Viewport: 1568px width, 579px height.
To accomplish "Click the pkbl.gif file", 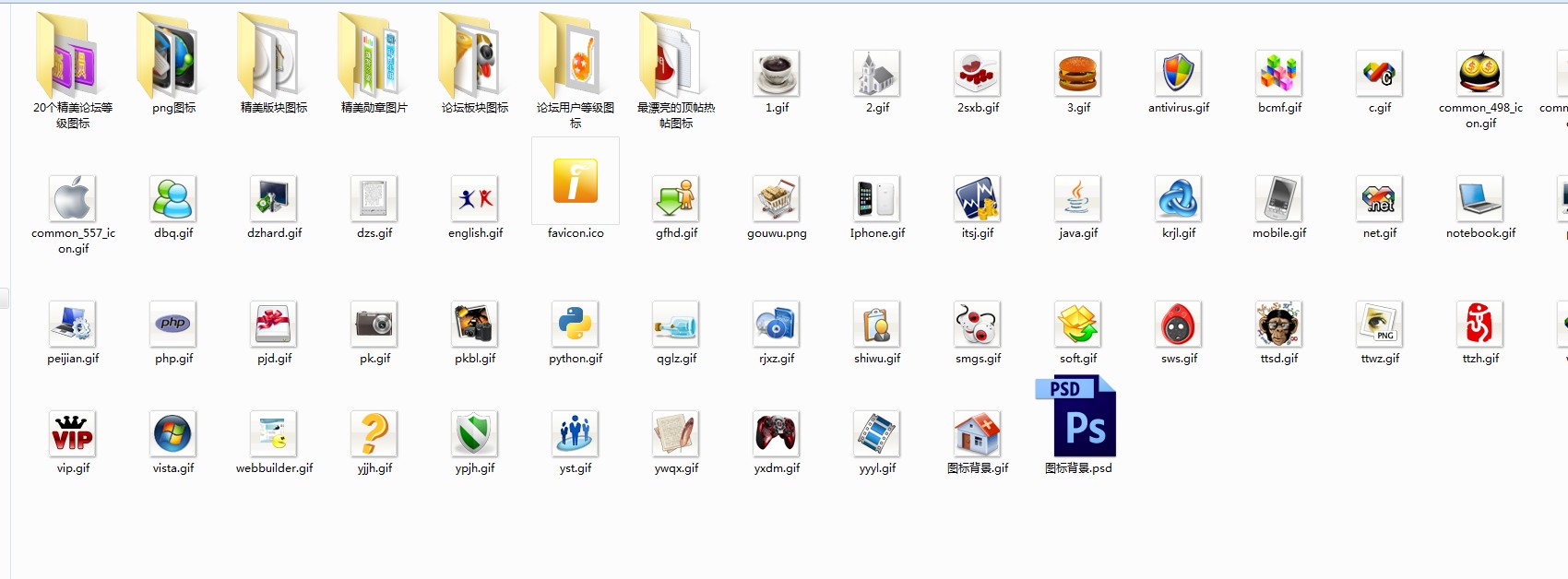I will point(475,325).
